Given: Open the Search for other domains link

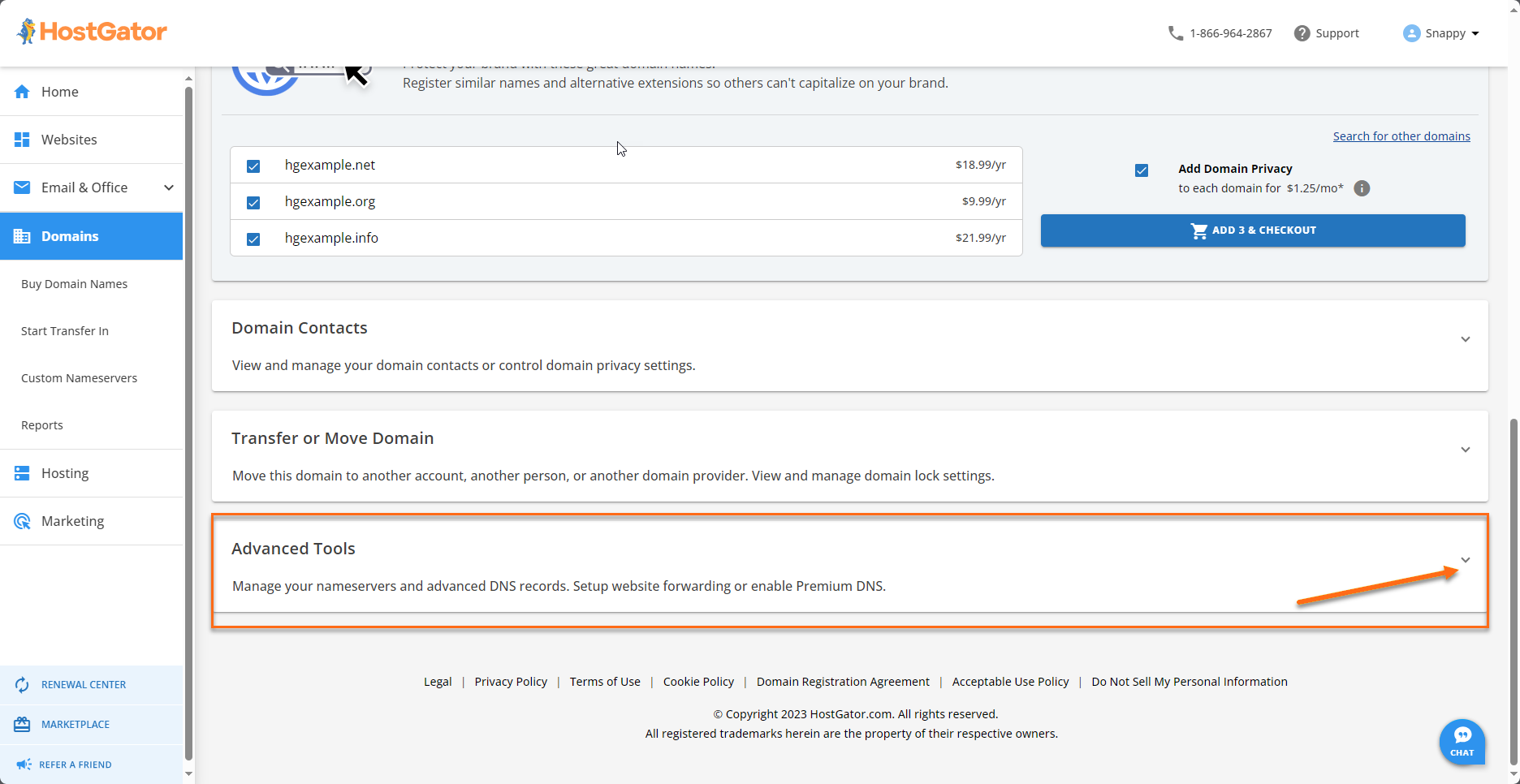Looking at the screenshot, I should coord(1401,136).
